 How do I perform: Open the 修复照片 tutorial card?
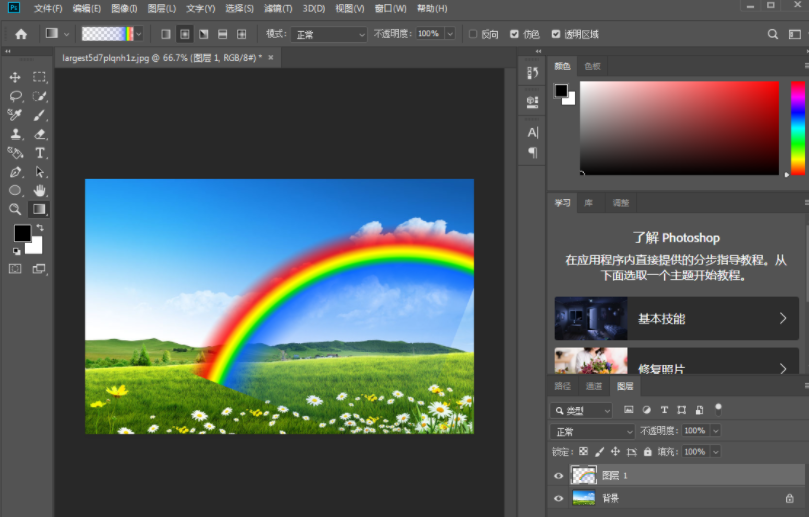676,361
